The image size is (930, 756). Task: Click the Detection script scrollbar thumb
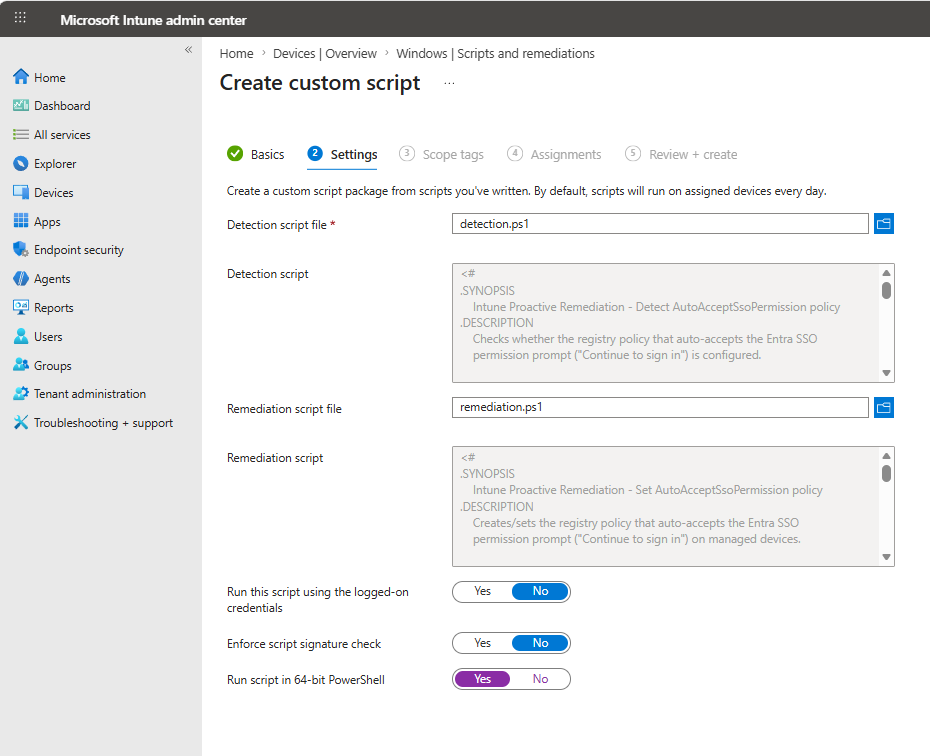click(x=886, y=291)
